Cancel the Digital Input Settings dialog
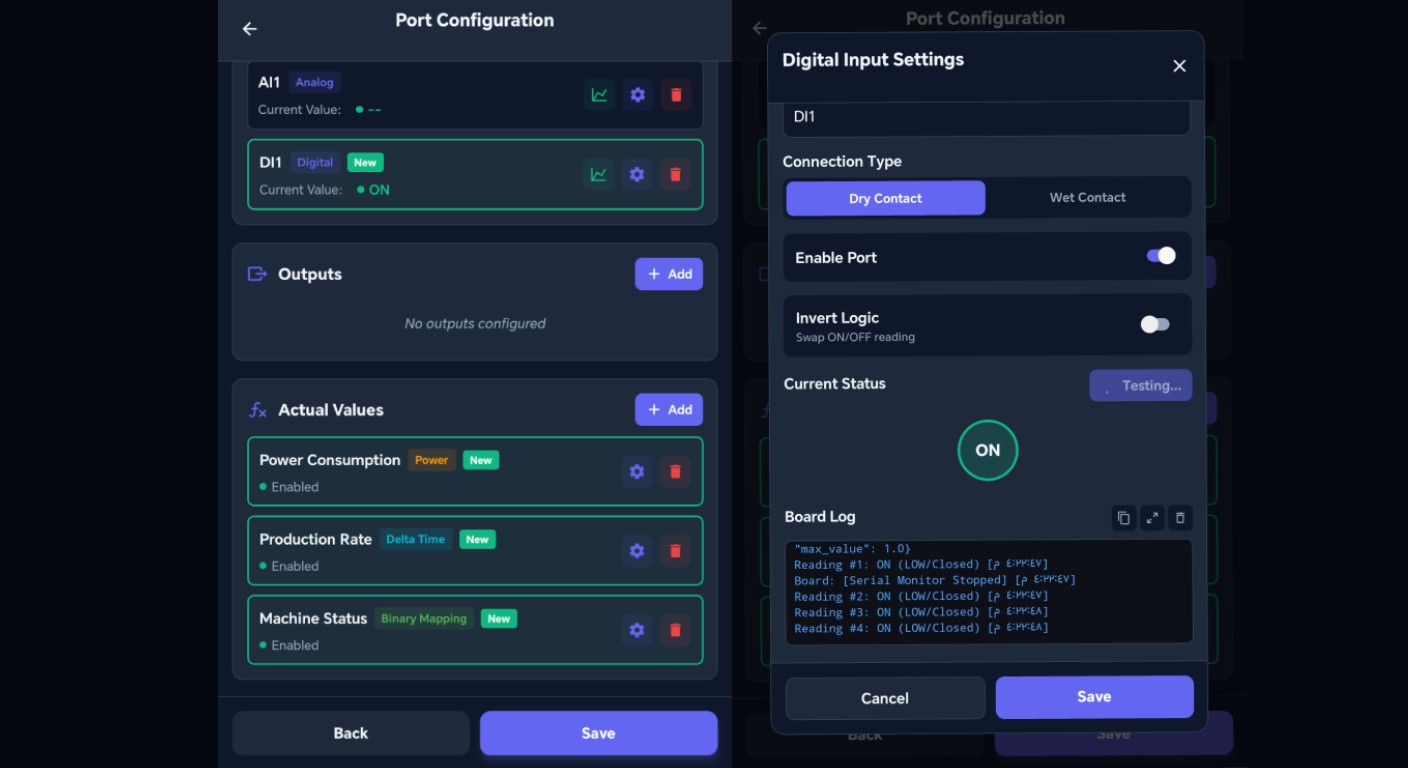This screenshot has width=1408, height=768. (x=885, y=698)
